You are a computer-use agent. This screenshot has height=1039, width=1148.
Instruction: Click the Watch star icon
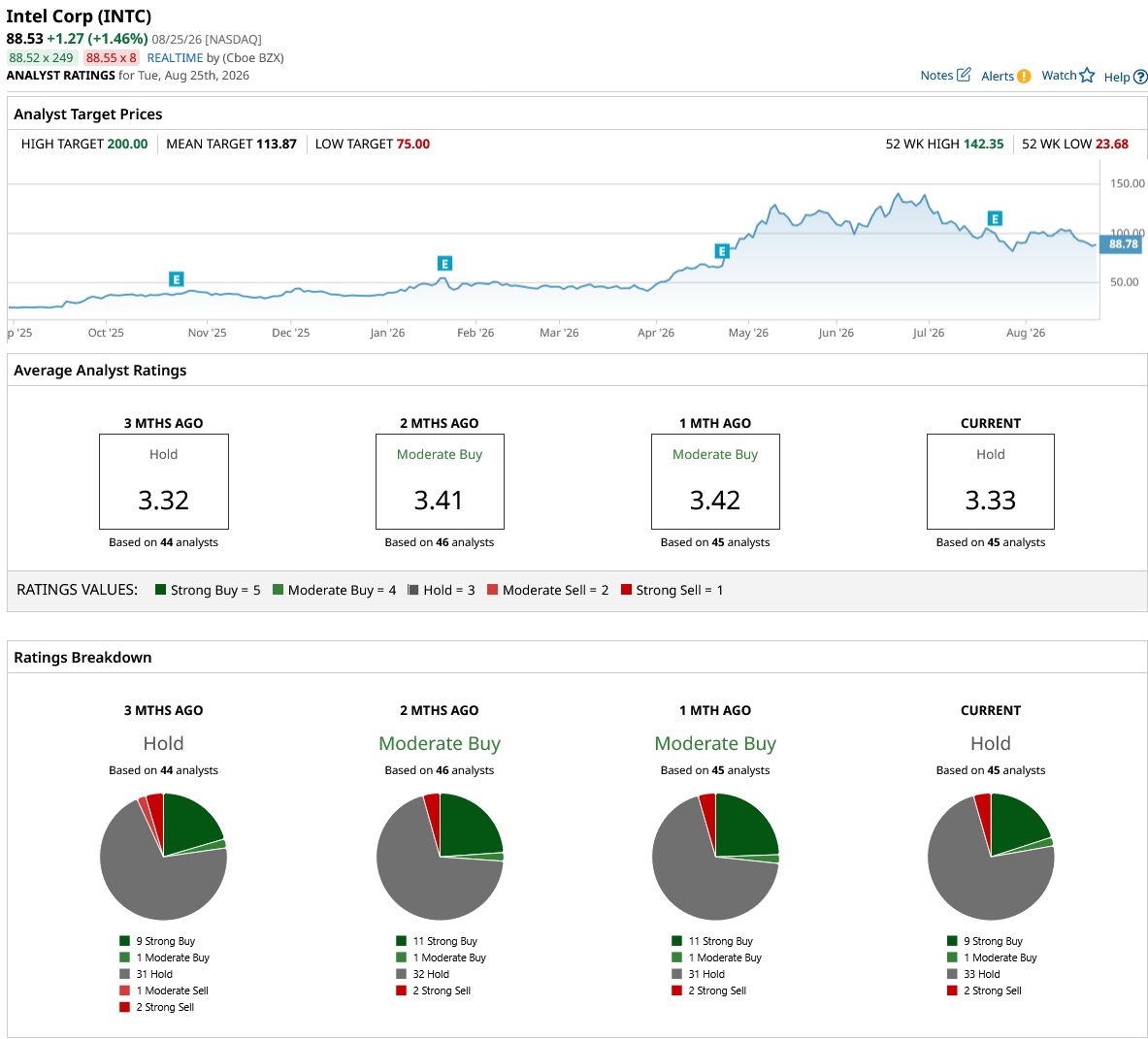[1087, 76]
